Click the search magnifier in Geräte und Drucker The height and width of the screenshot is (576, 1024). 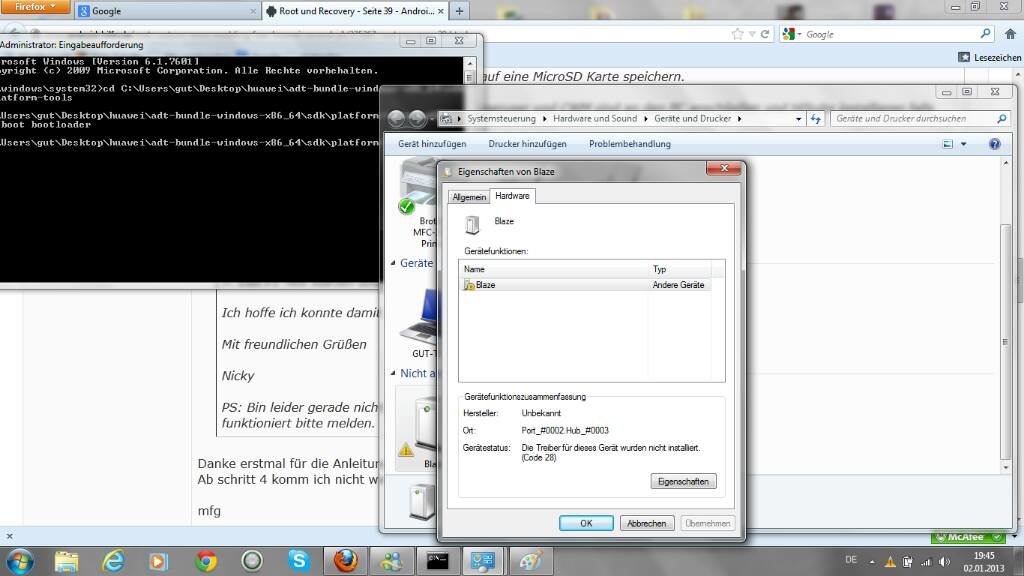[x=1002, y=119]
